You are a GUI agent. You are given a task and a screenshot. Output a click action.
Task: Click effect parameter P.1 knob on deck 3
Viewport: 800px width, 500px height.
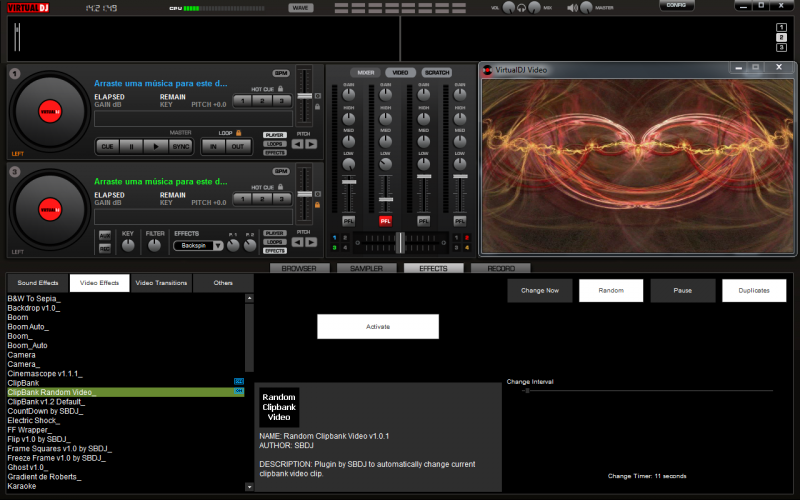click(x=233, y=246)
